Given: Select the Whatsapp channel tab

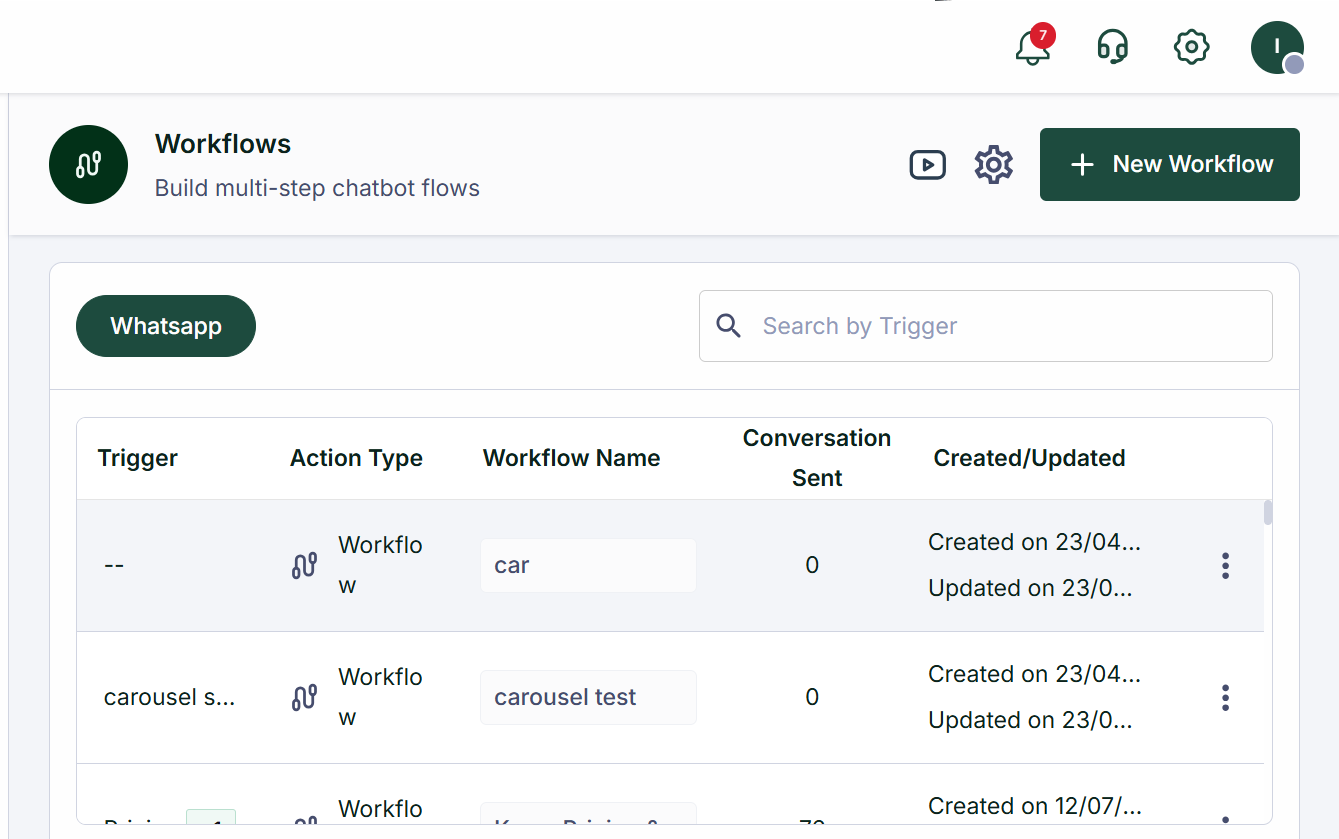Looking at the screenshot, I should pyautogui.click(x=166, y=326).
